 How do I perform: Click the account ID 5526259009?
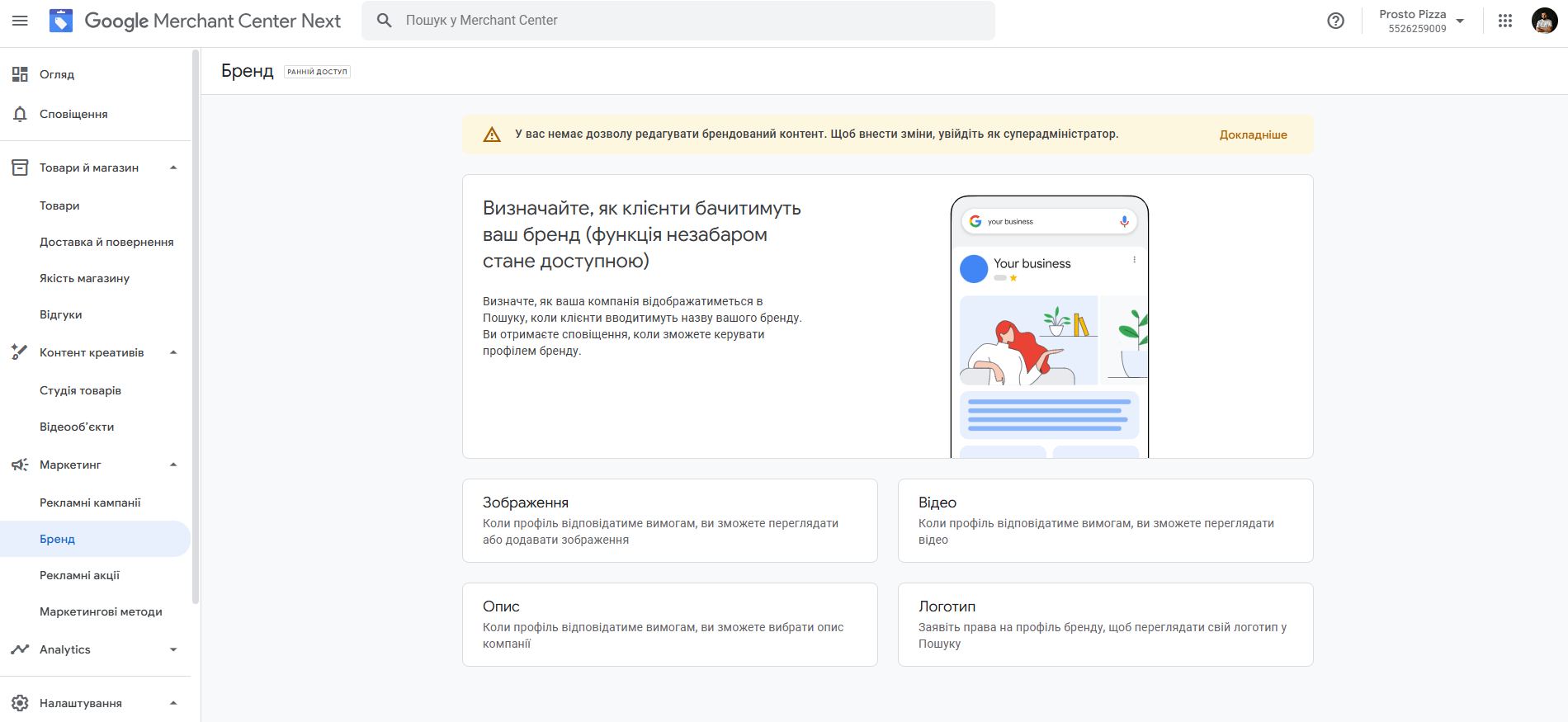click(x=1417, y=29)
